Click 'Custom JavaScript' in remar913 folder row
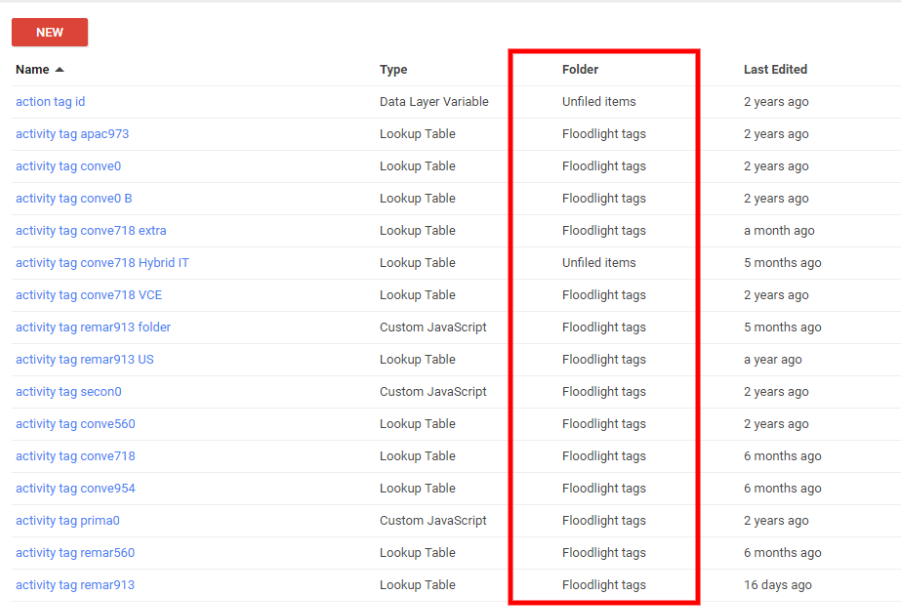This screenshot has width=901, height=606. [x=433, y=327]
